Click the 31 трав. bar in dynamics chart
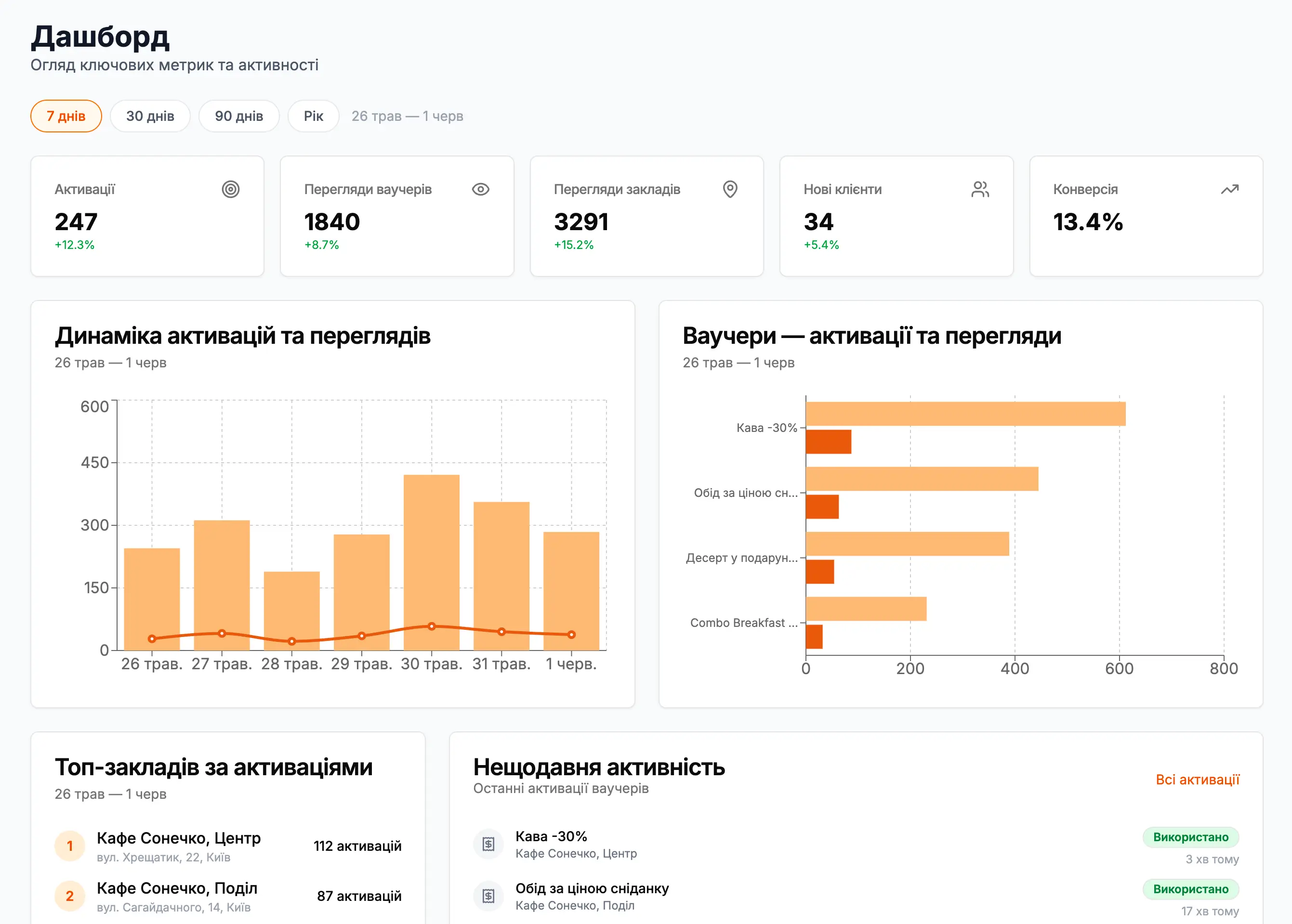1292x924 pixels. (501, 576)
